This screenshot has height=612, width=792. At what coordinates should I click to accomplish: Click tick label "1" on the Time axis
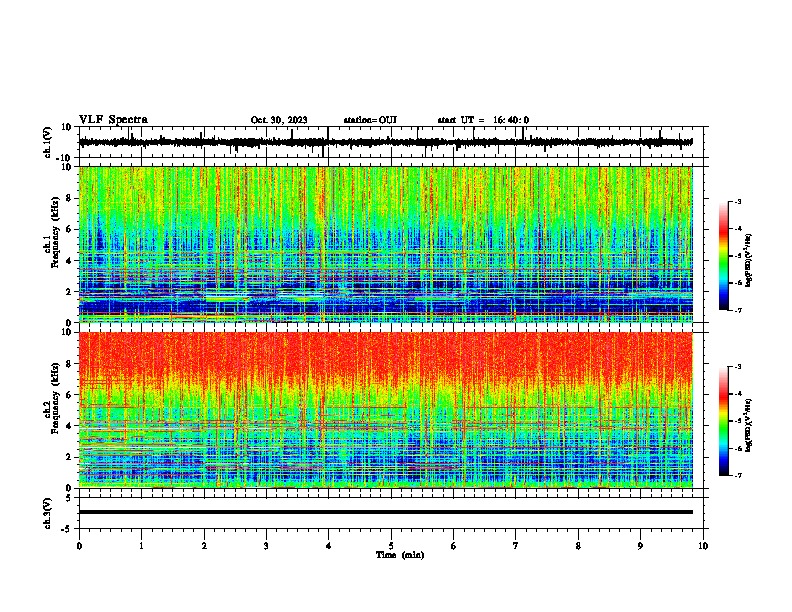pos(141,546)
